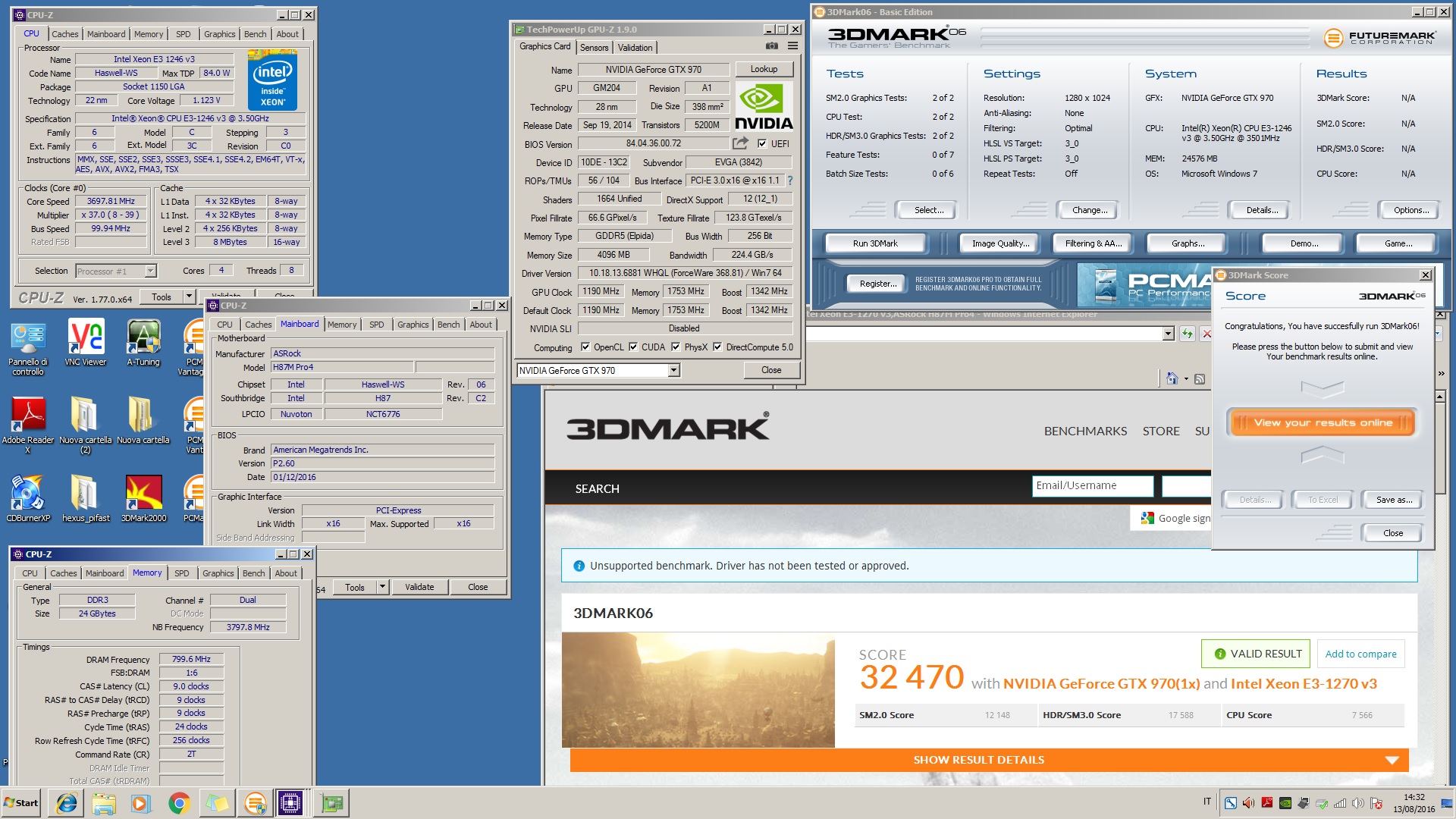
Task: Toggle CUDA checkbox in GPU-Z
Action: tap(633, 347)
